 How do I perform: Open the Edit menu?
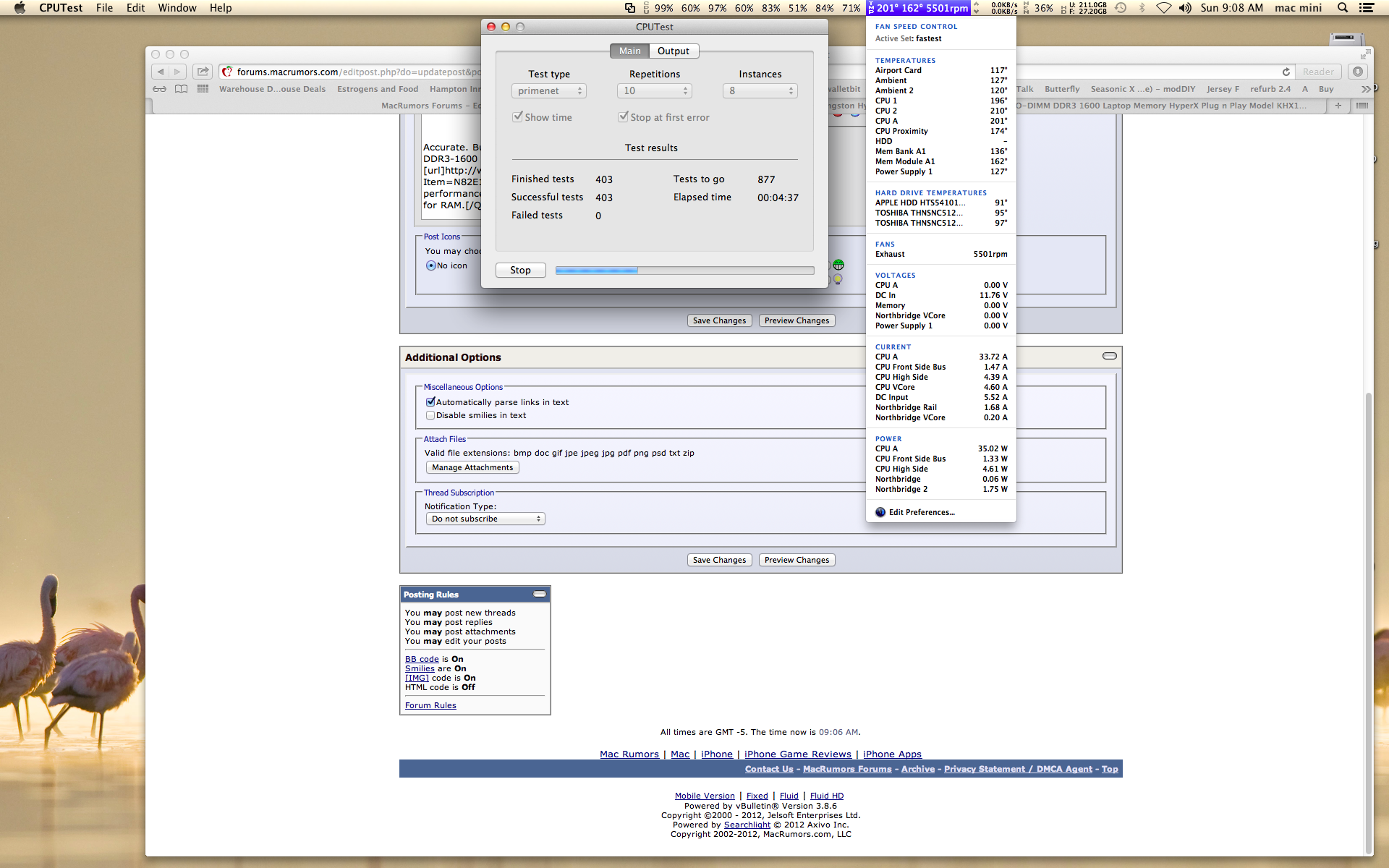point(135,8)
